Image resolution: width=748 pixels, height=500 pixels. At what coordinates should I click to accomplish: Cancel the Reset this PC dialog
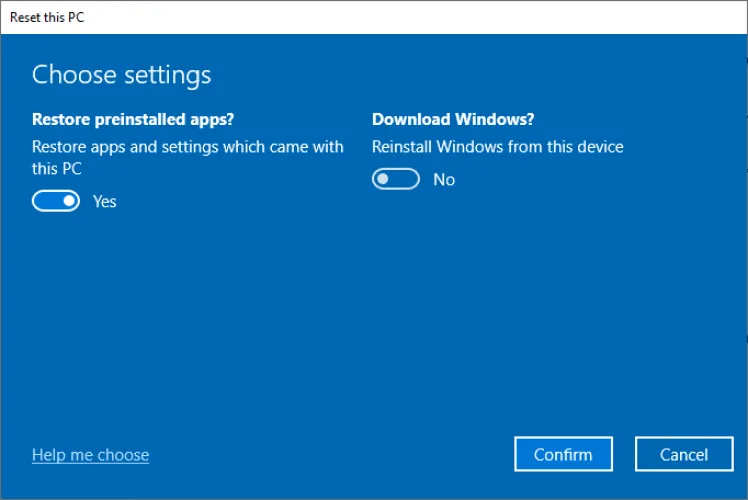click(x=684, y=454)
